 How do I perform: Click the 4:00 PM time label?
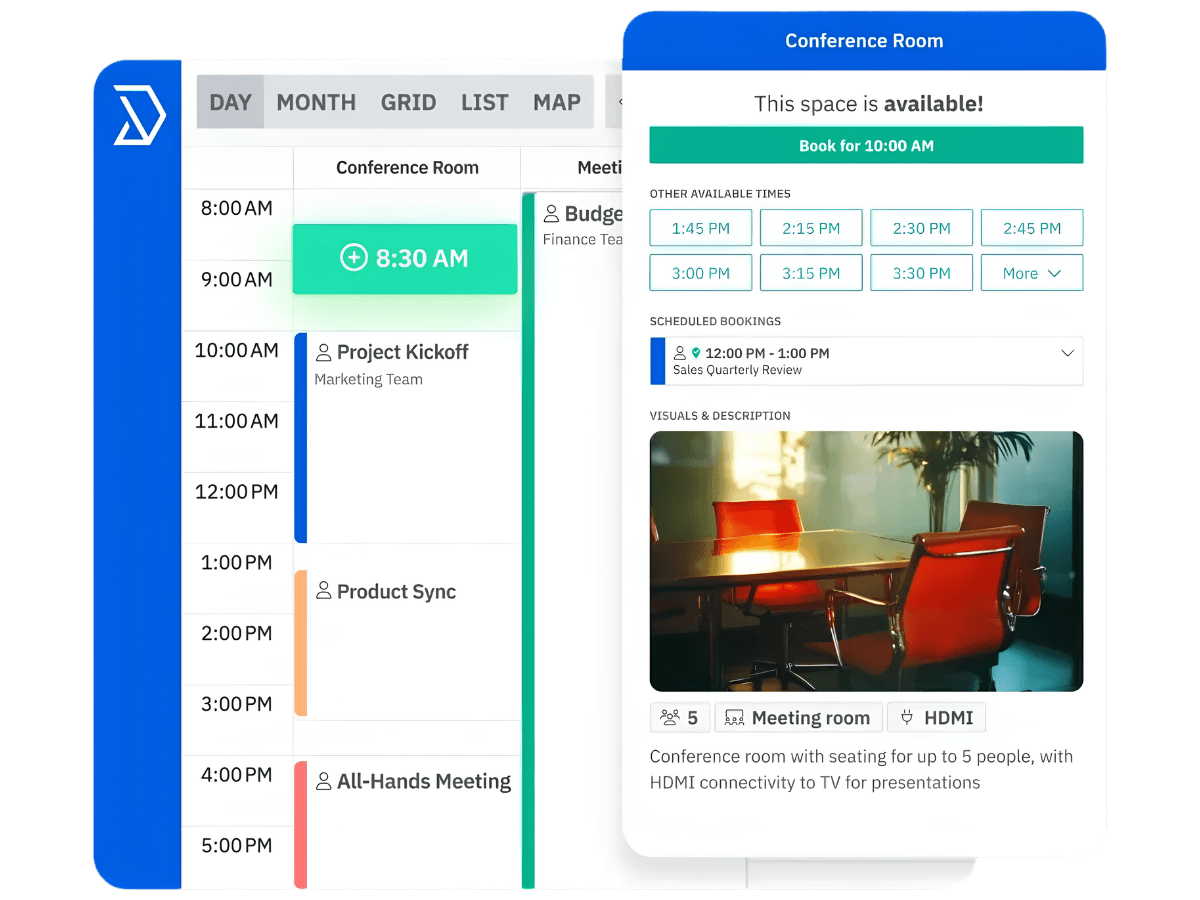pyautogui.click(x=236, y=775)
